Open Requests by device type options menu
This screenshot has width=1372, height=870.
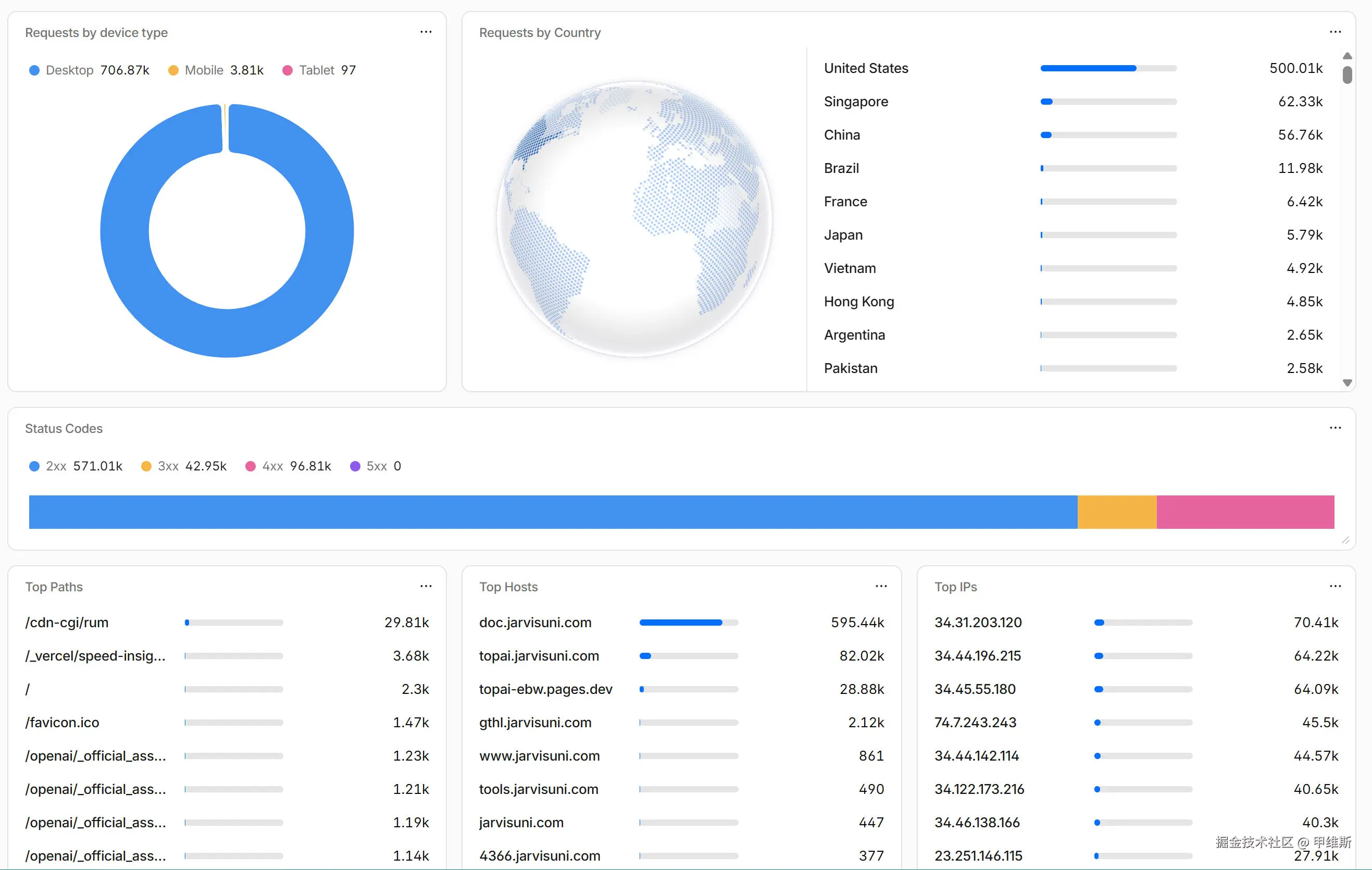point(426,32)
